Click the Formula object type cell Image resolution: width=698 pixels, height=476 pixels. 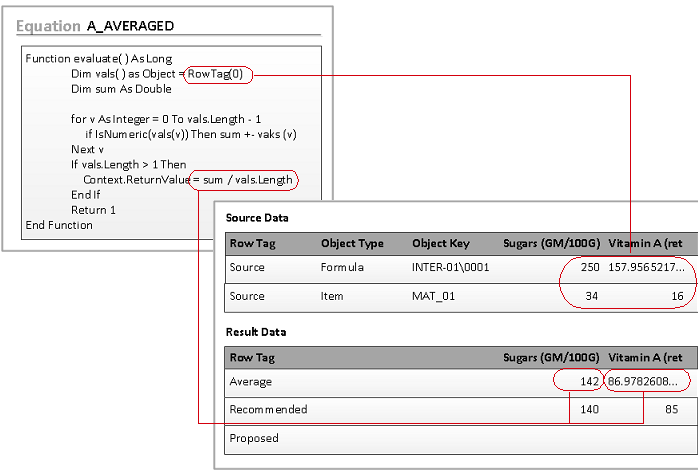pyautogui.click(x=343, y=268)
